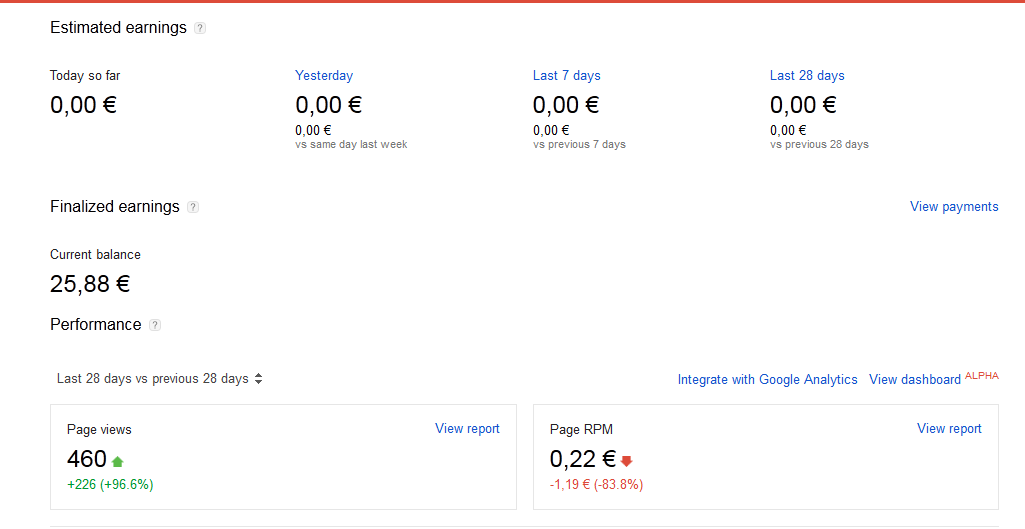1025x529 pixels.
Task: Open the date range comparison dropdown
Action: coord(160,379)
